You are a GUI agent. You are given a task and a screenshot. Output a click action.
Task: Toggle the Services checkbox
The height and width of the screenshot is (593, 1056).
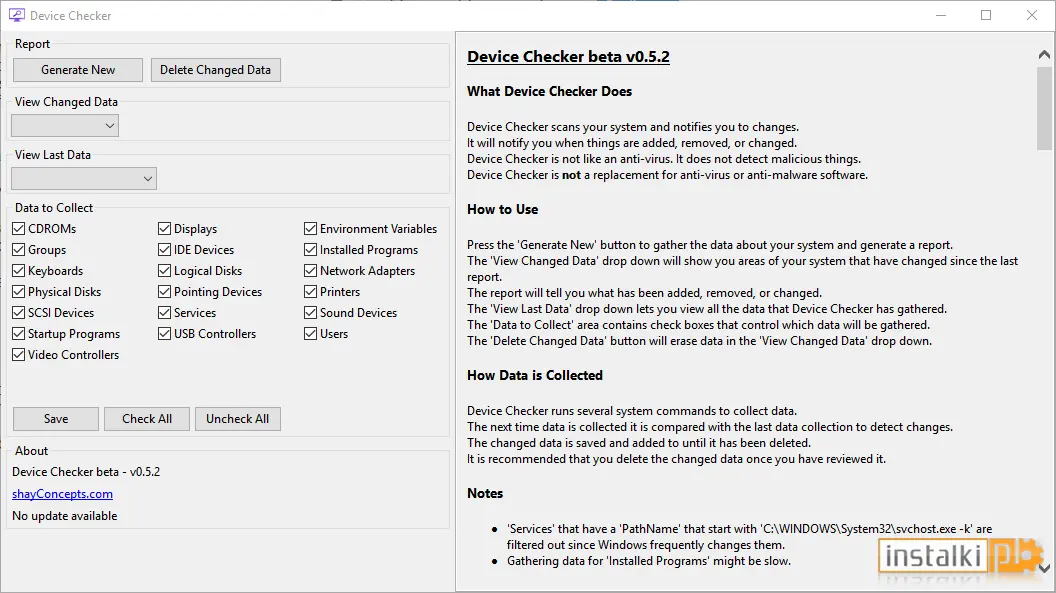tap(164, 312)
